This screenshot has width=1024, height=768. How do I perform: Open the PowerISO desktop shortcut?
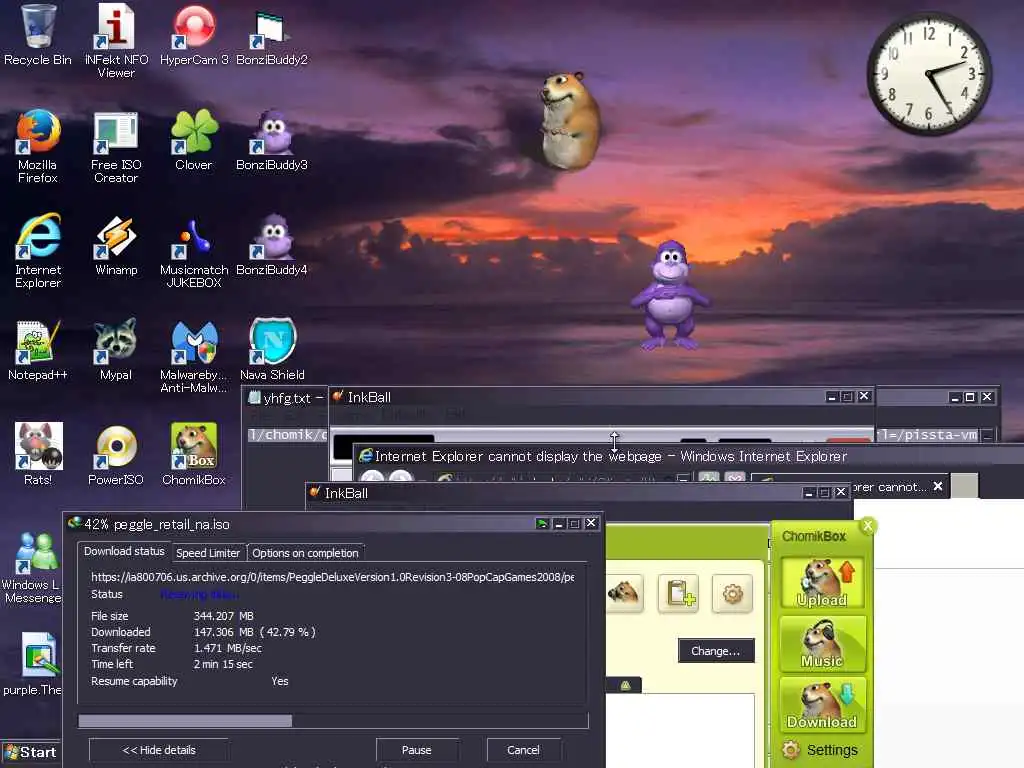116,455
